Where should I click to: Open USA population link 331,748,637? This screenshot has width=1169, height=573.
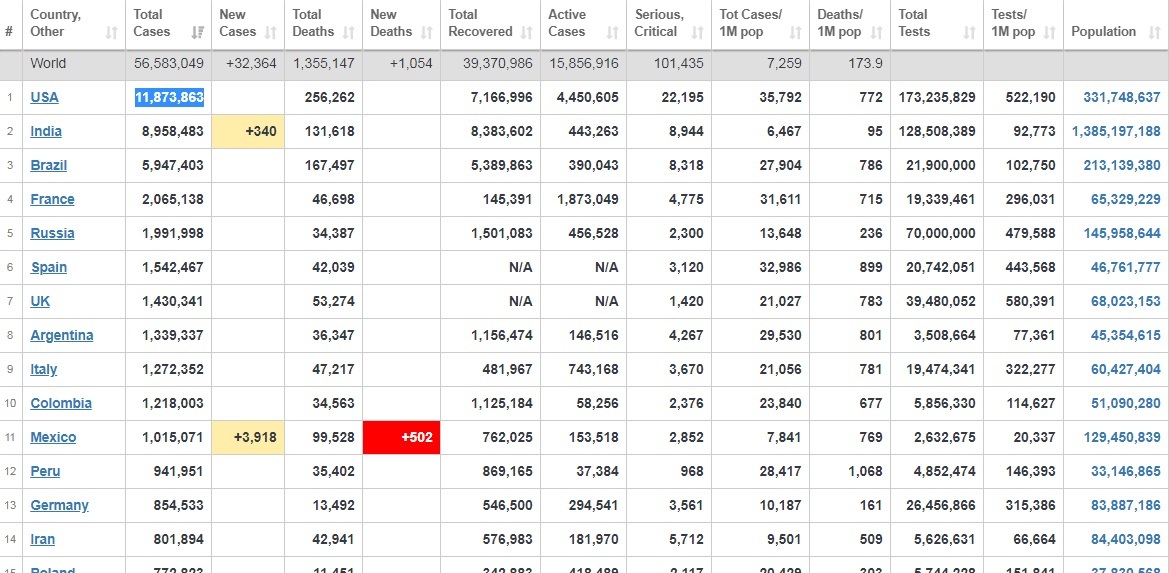(1121, 98)
